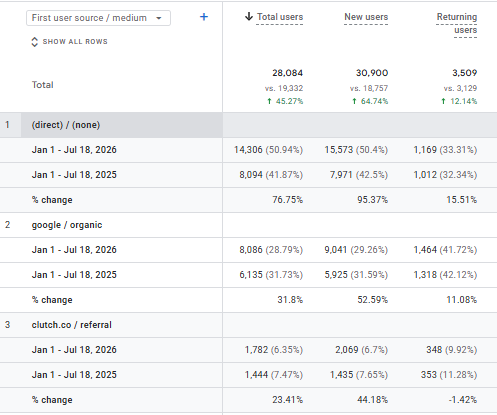Click clutch.co 2025 returning users 353 cell

[x=449, y=375]
